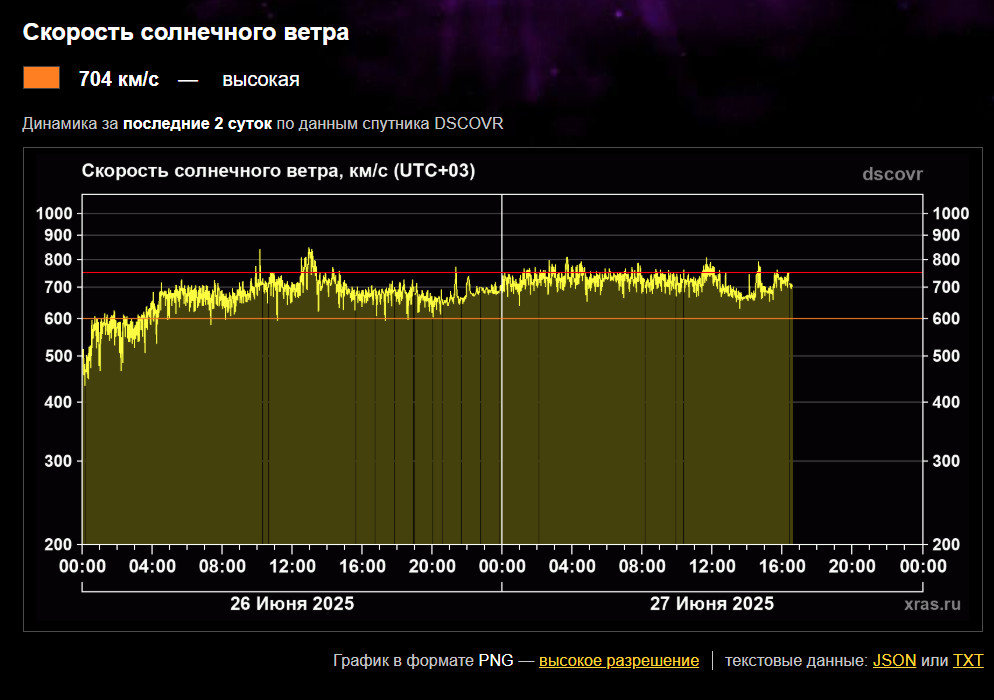Click the "600" label on the left axis
This screenshot has height=700, width=994.
pos(59,319)
